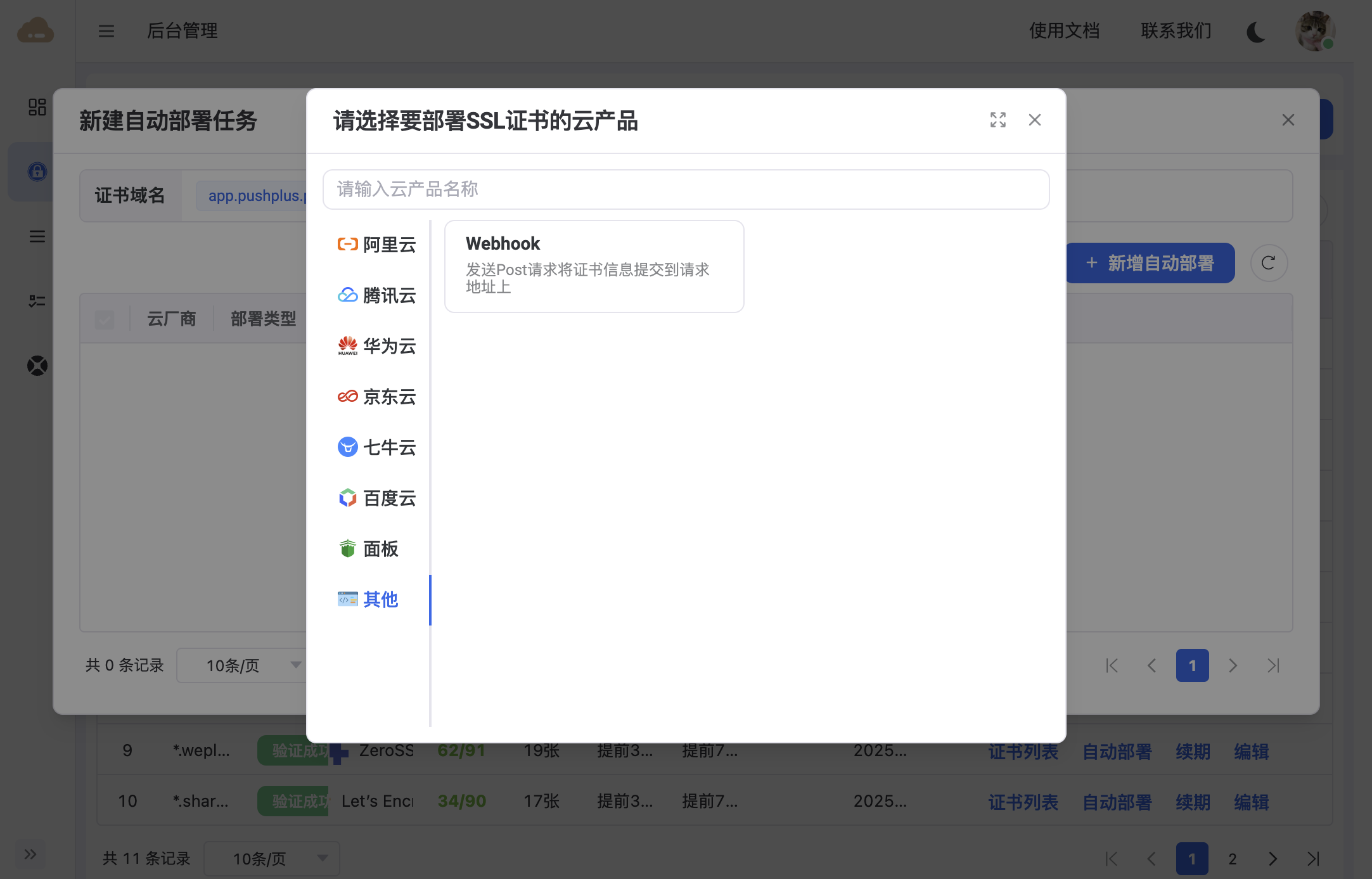Screen dimensions: 1372x879
Task: Go to previous page in bottom pagination
Action: coord(1151,859)
